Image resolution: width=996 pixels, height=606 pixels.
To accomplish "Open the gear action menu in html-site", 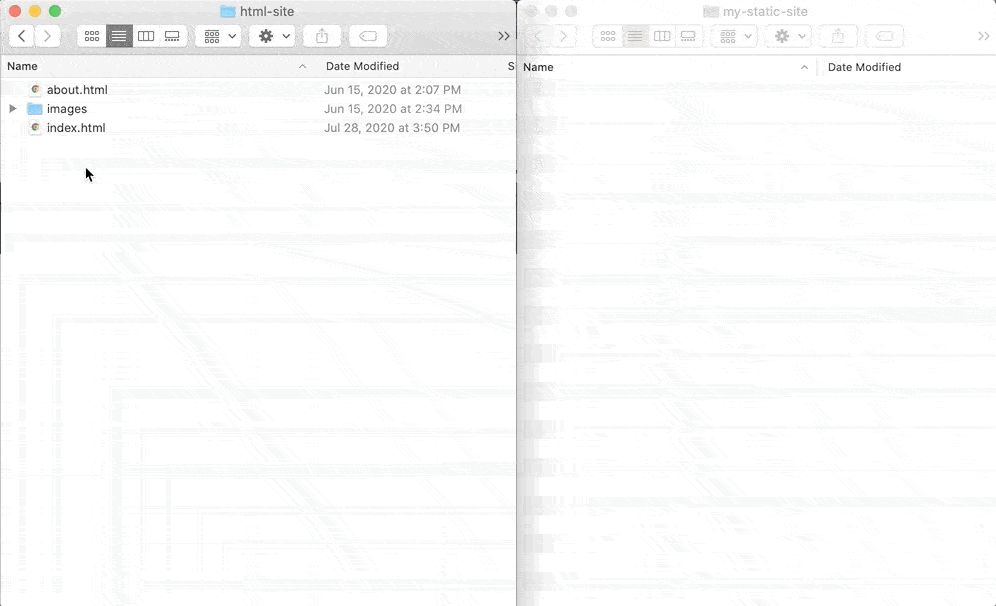I will 272,36.
